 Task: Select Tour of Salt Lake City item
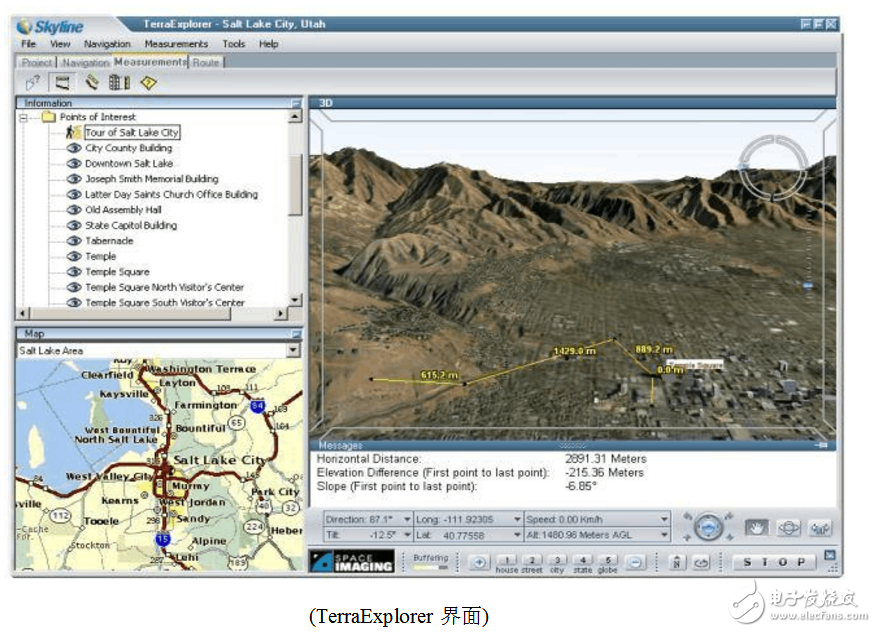coord(131,133)
